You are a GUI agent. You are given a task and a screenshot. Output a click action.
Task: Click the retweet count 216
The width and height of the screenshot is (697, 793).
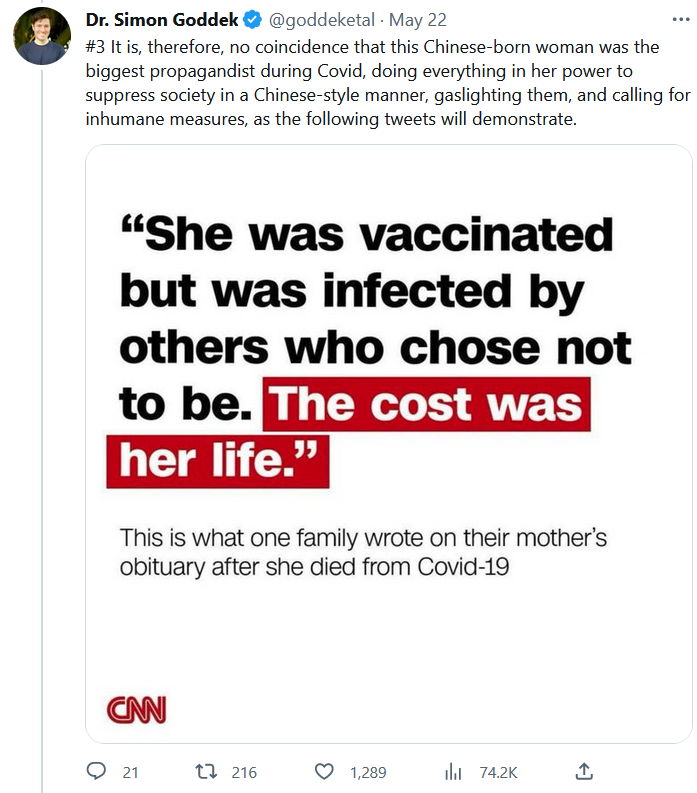244,772
